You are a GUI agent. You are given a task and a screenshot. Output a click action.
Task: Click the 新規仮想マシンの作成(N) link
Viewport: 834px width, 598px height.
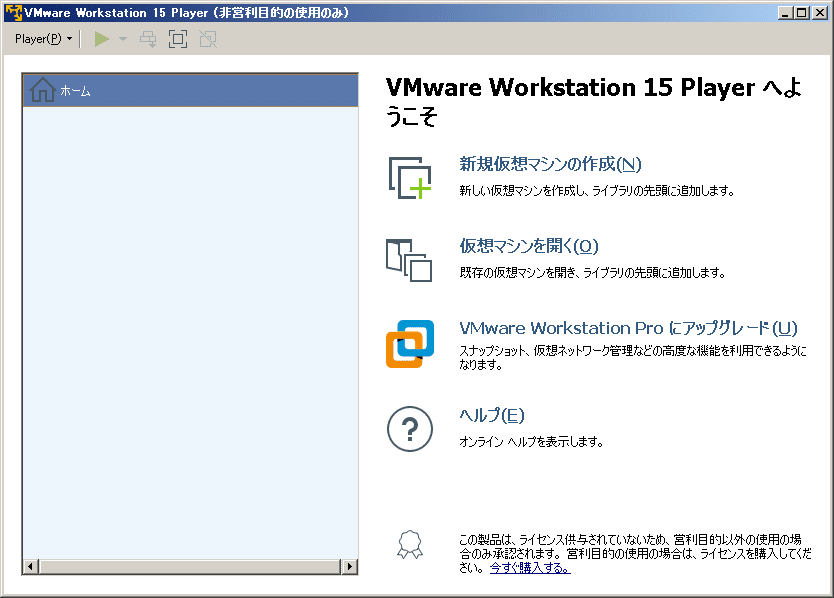pos(547,164)
